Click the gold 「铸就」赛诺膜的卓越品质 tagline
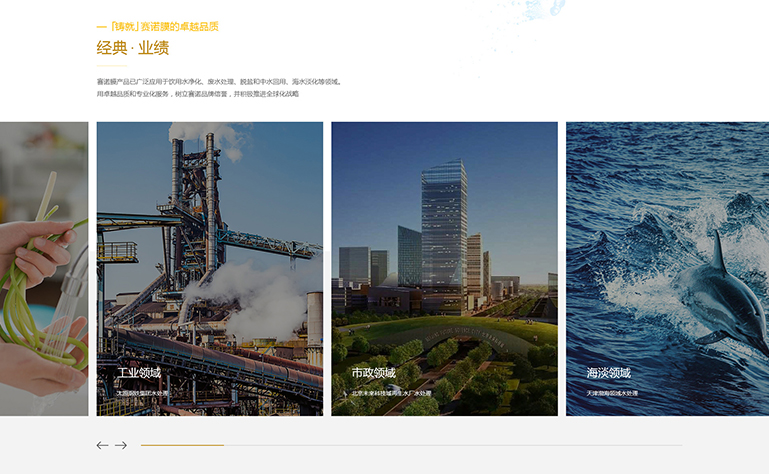 pyautogui.click(x=162, y=27)
